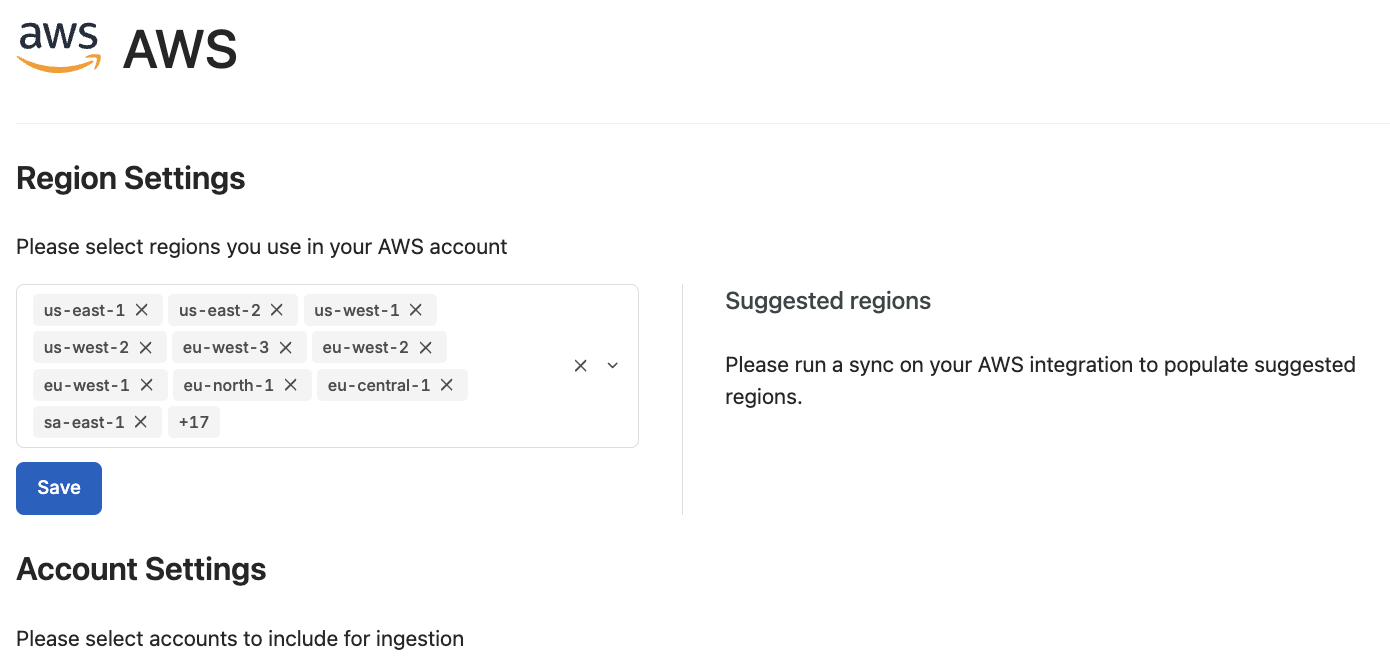Remove the eu-west-3 region tag

tap(286, 348)
